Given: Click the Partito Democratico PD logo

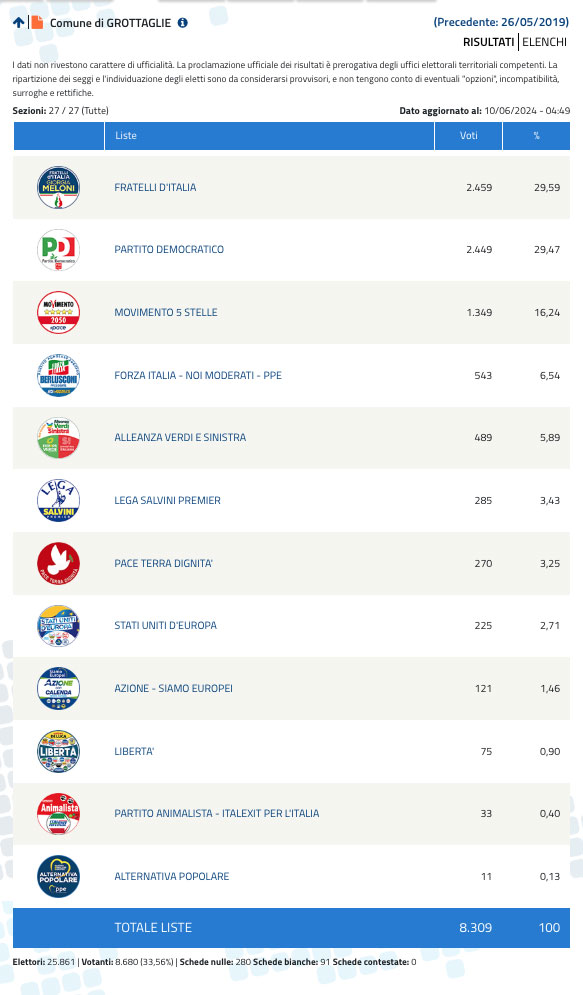Looking at the screenshot, I should point(58,250).
